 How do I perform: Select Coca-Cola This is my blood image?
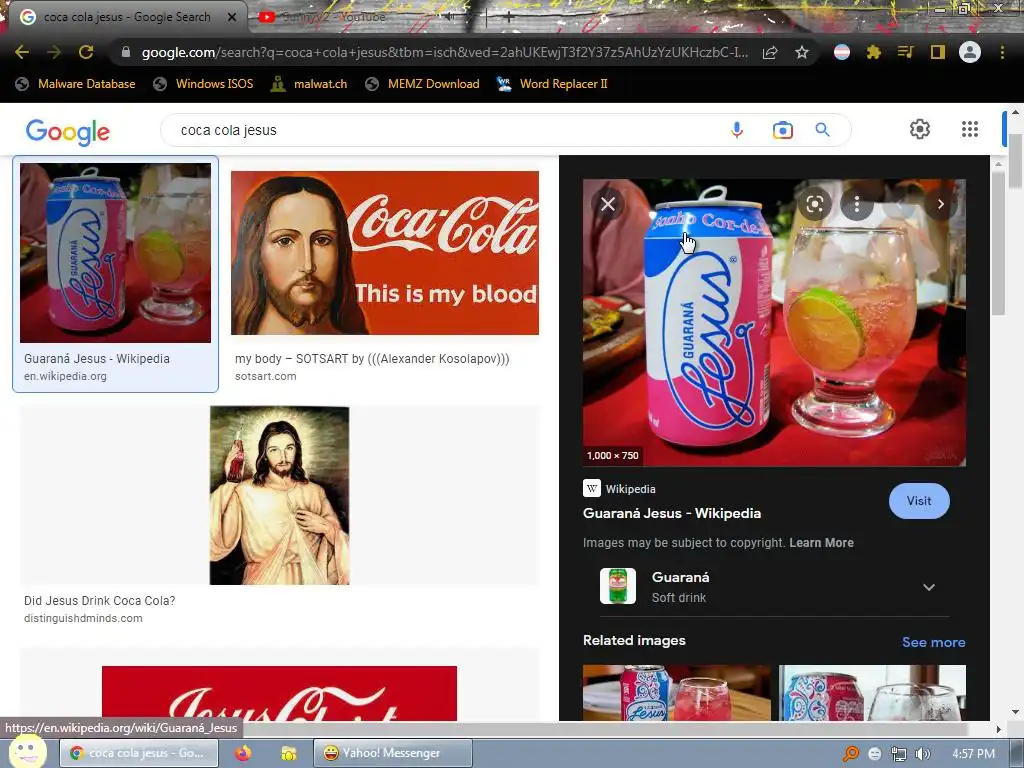click(x=385, y=253)
